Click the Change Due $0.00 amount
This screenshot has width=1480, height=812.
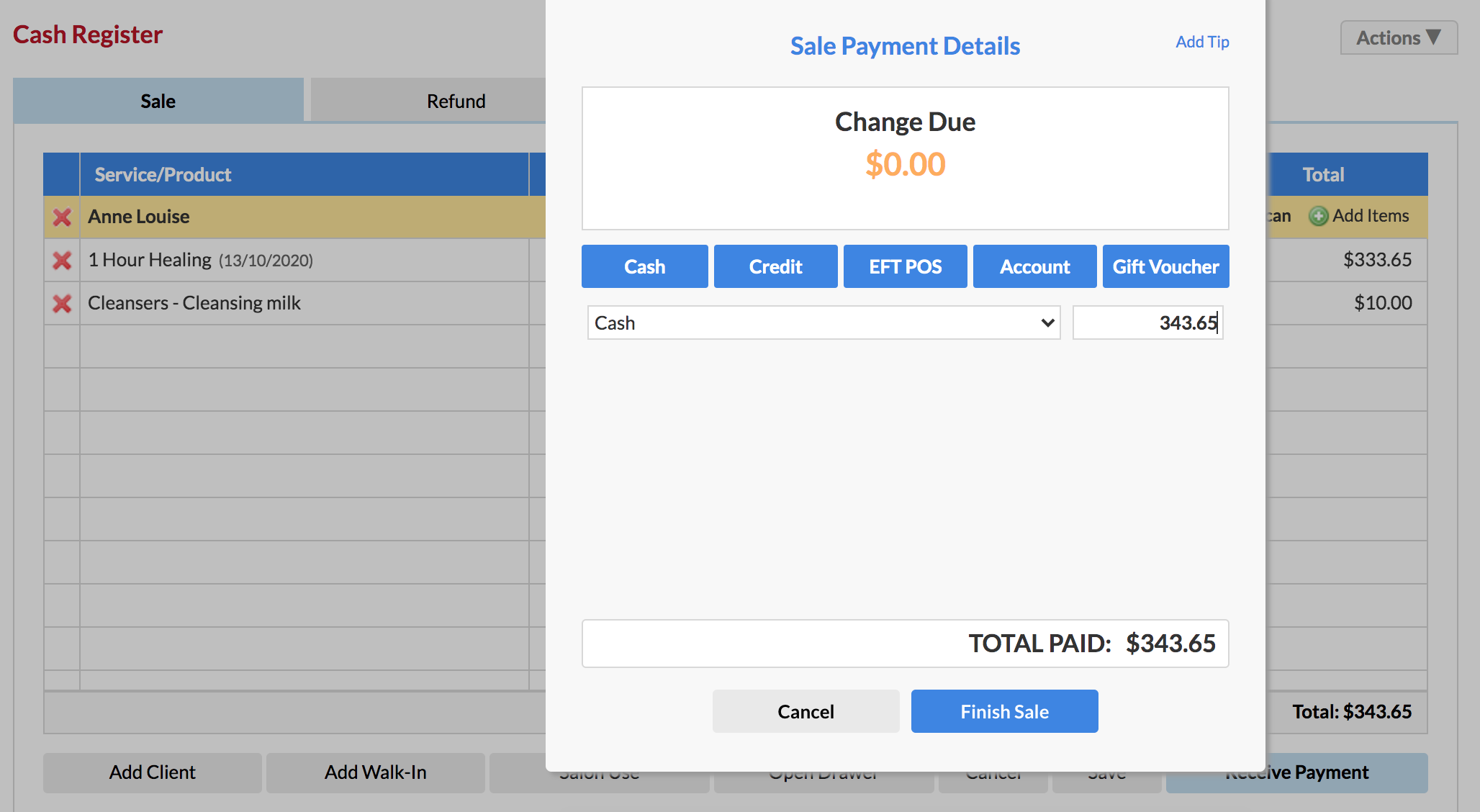(905, 164)
